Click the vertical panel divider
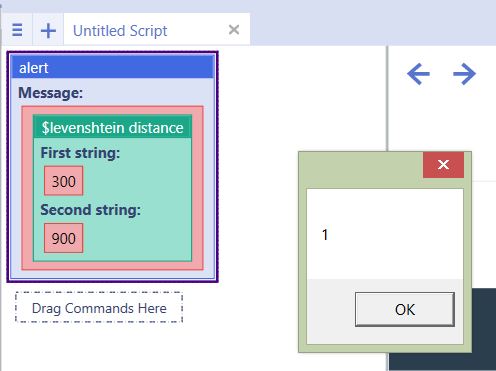The image size is (496, 371). (387, 98)
